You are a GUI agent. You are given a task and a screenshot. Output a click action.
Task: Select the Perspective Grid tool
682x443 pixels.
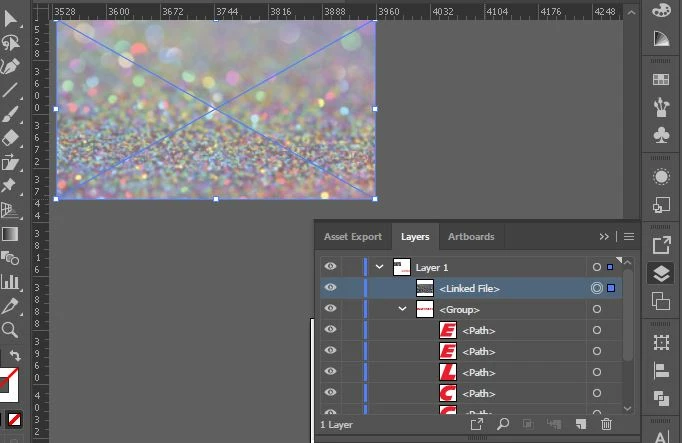[x=10, y=210]
